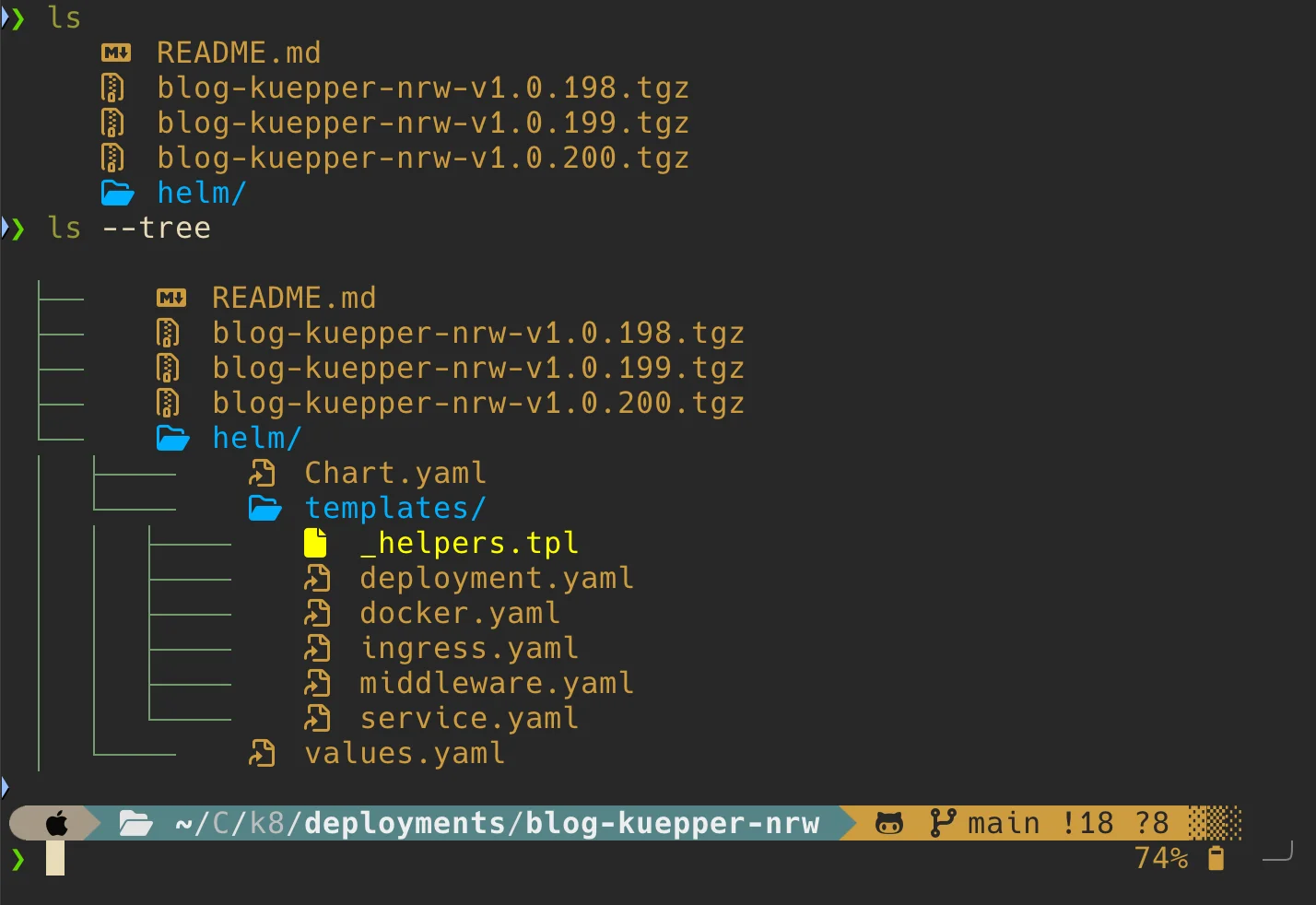
Task: Click the folder icon in the prompt path segment
Action: click(x=135, y=822)
